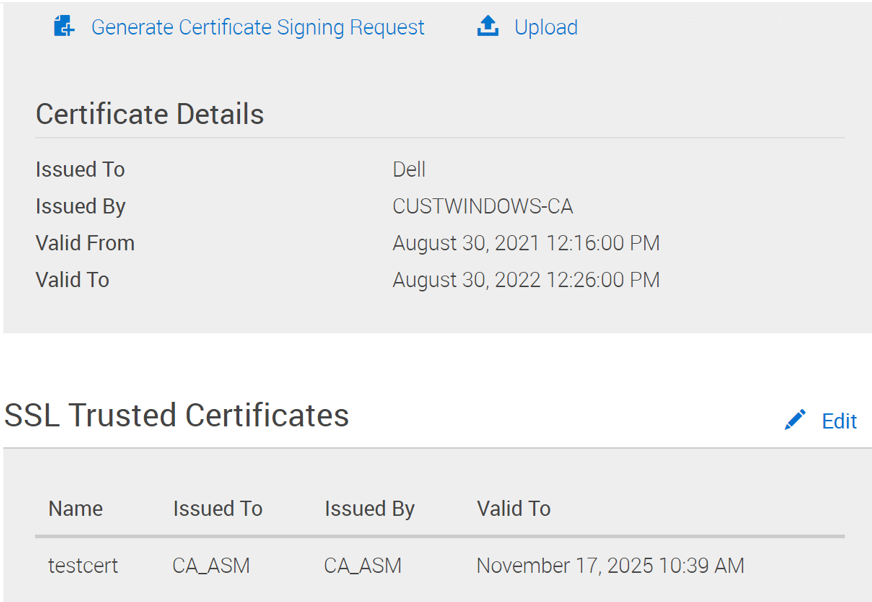The image size is (872, 602).
Task: Click the pencil icon next to Edit
Action: point(794,420)
